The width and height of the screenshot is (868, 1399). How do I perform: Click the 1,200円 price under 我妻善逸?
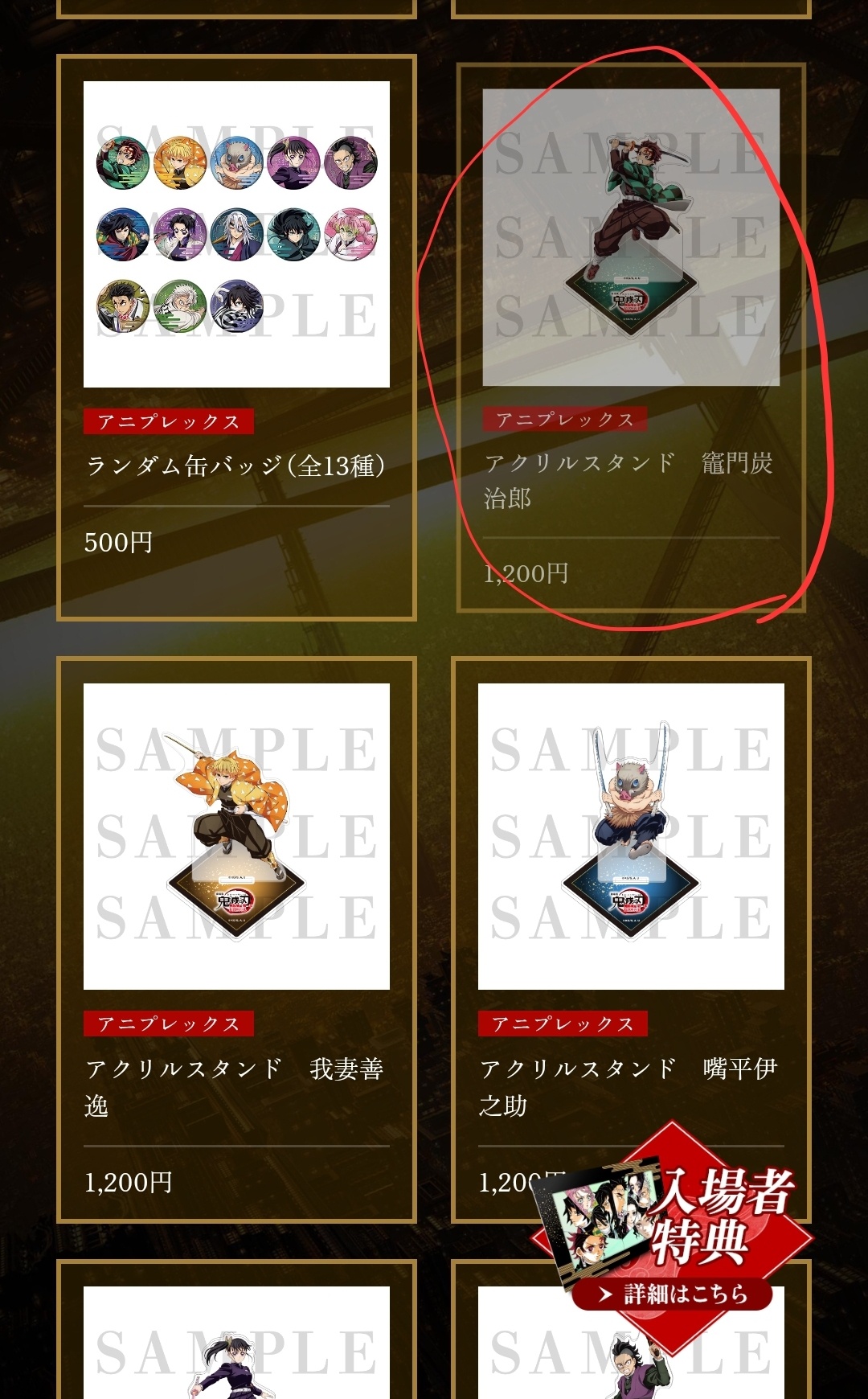pyautogui.click(x=129, y=1182)
